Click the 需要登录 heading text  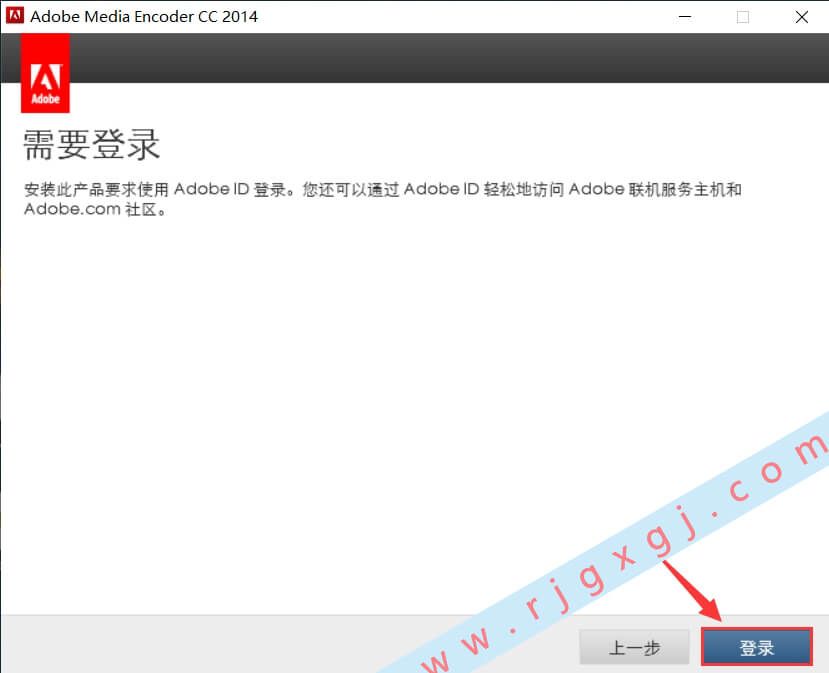(91, 144)
